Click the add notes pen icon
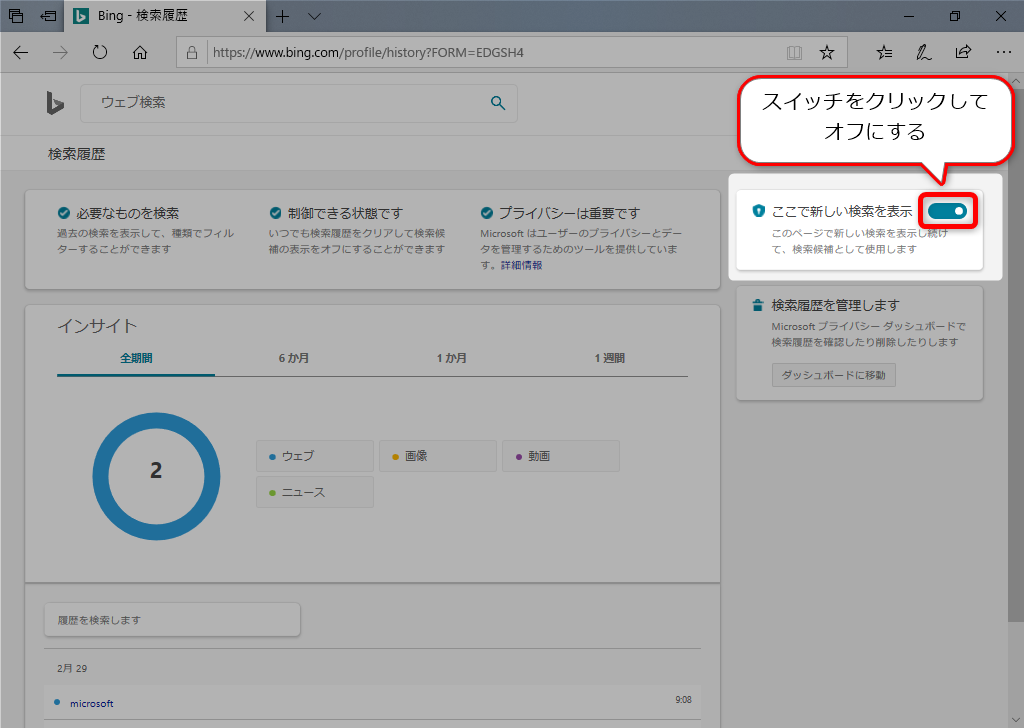The height and width of the screenshot is (728, 1024). (x=925, y=52)
